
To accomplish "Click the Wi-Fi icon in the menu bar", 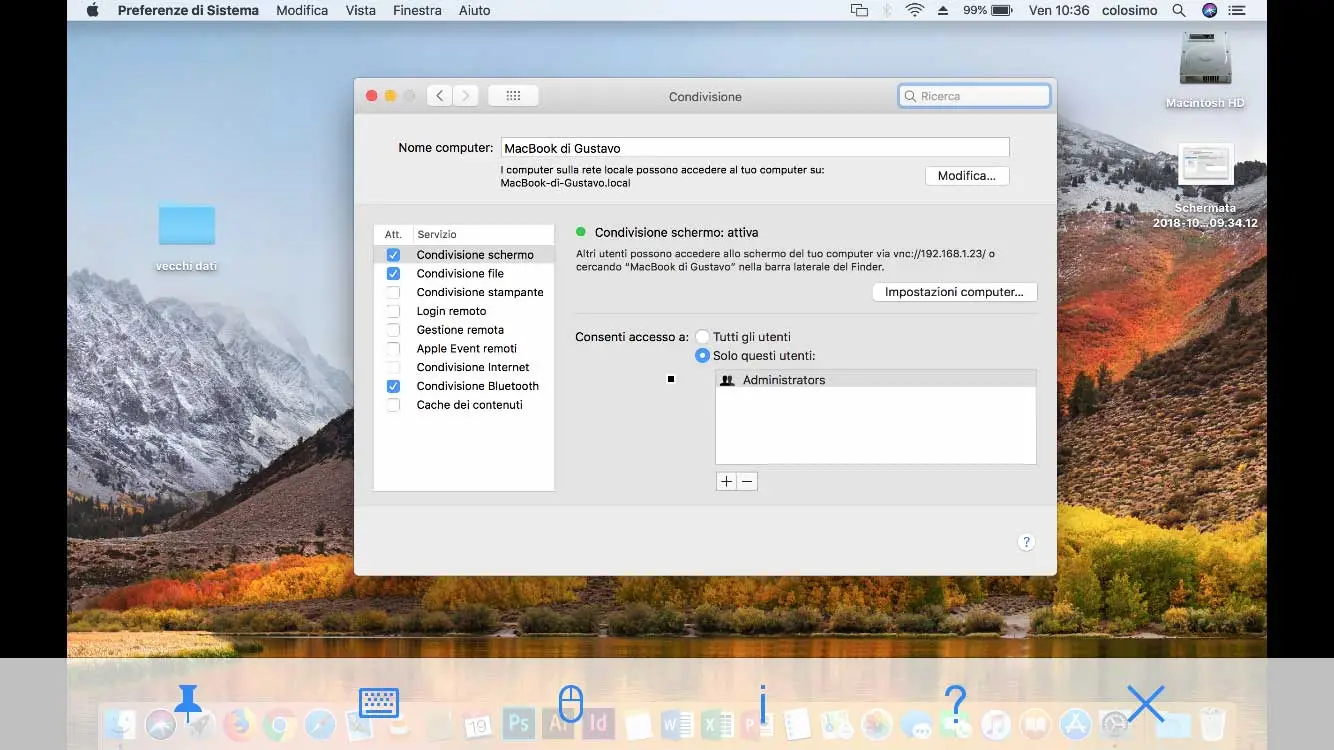I will tap(915, 10).
